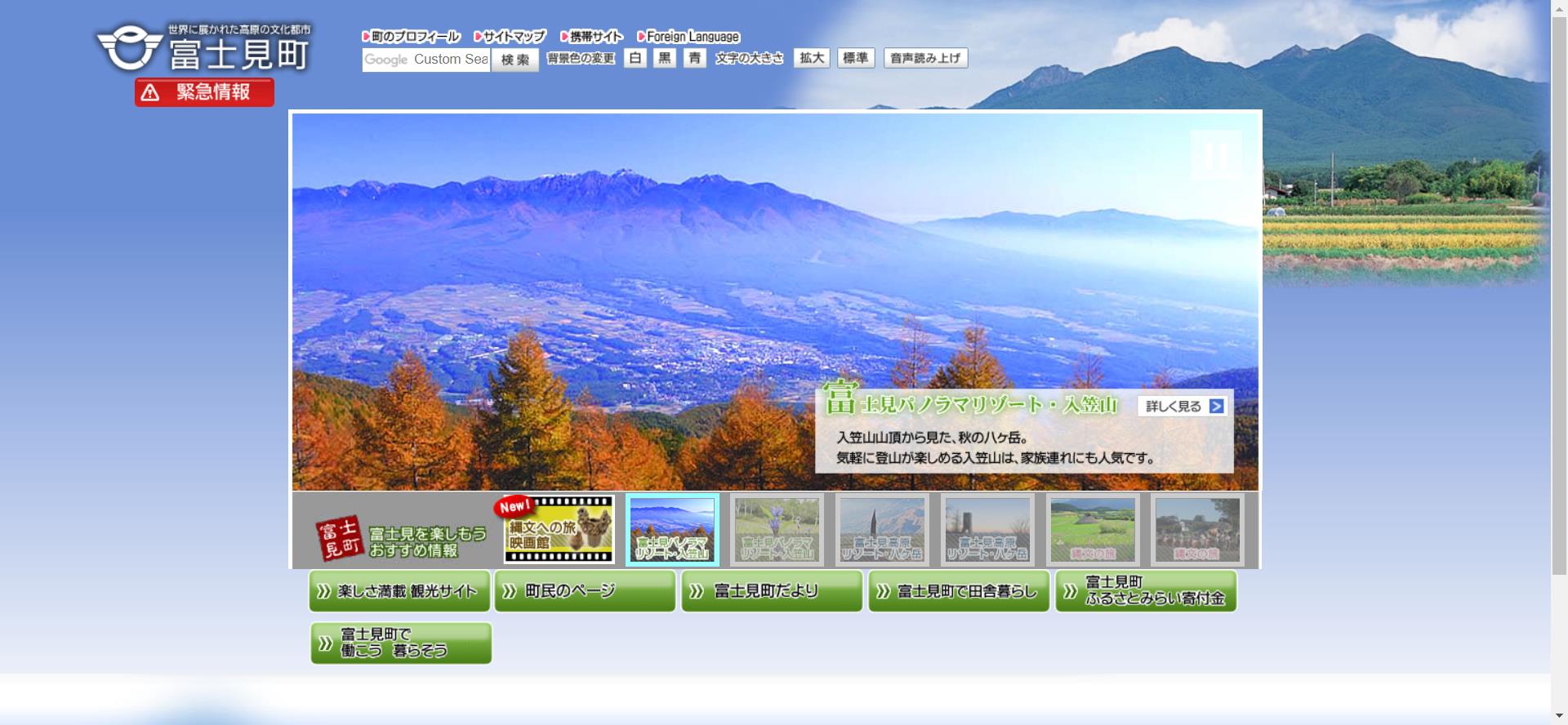Focus the Google Custom Search field
The width and height of the screenshot is (1568, 725).
(x=426, y=60)
